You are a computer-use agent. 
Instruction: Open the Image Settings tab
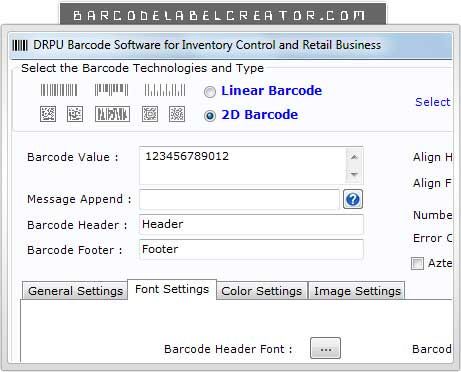pos(357,291)
